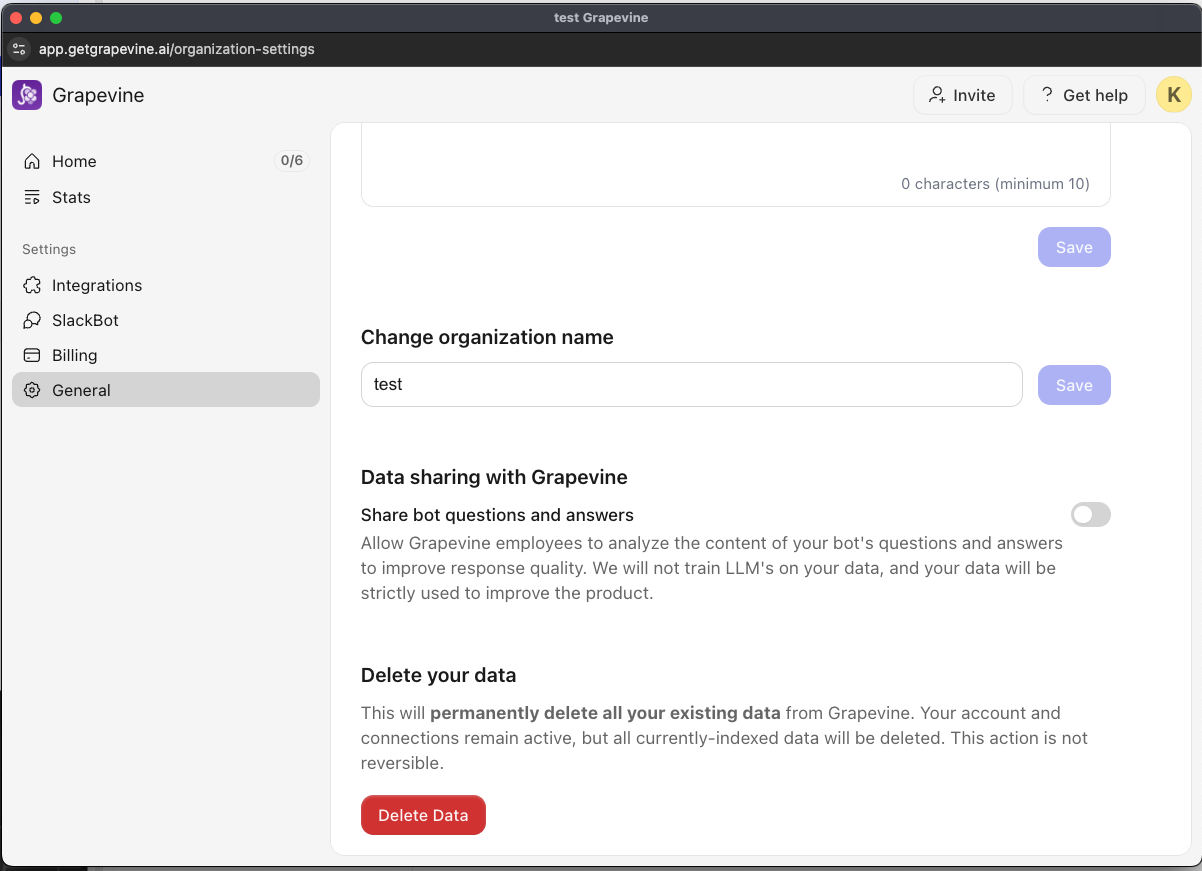Screen dimensions: 1202x871
Task: Click the Stats list icon
Action: 32,197
